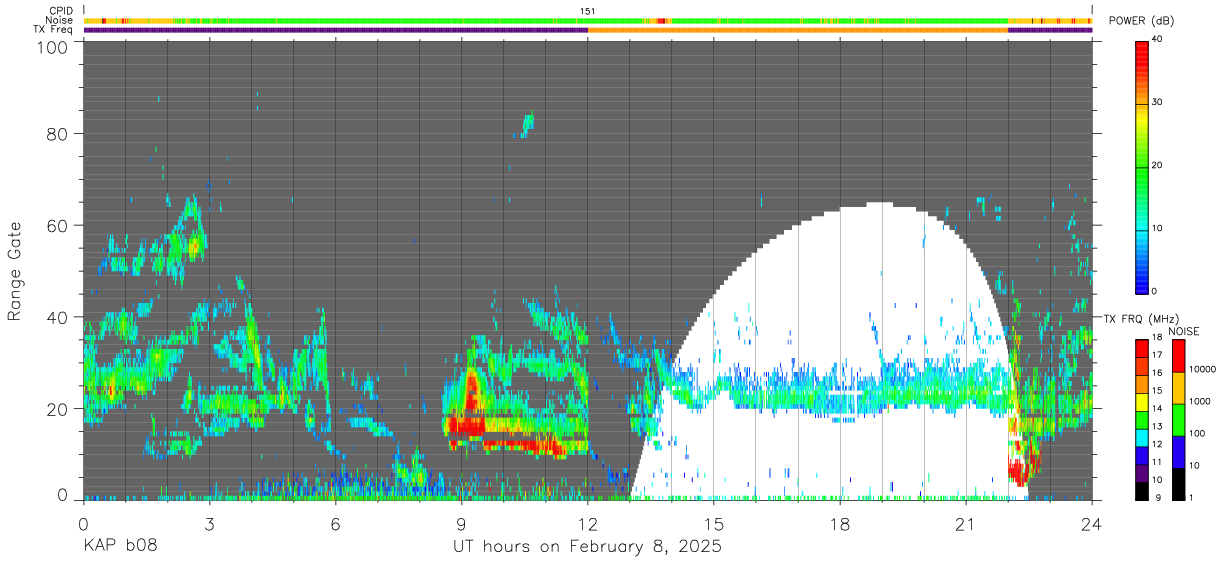This screenshot has height=567, width=1228.
Task: Click the noise legend value 10000
Action: [x=1201, y=369]
